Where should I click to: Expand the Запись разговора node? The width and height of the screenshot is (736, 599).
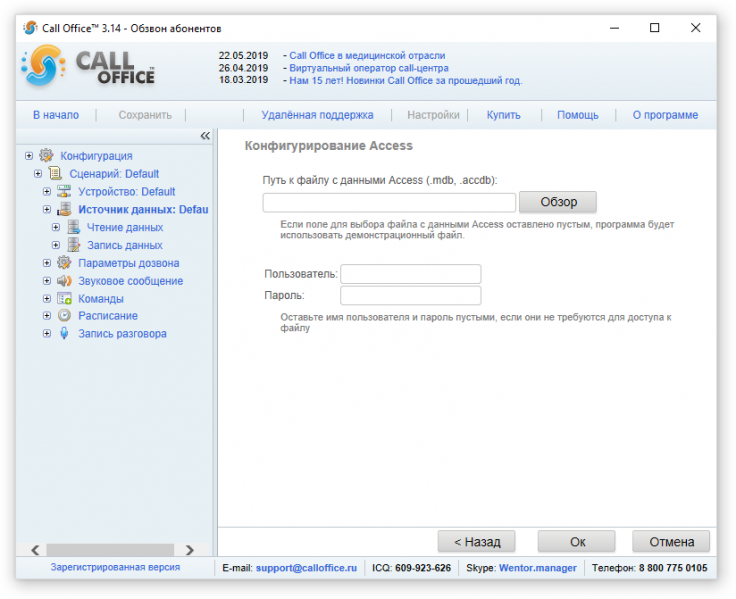point(46,333)
